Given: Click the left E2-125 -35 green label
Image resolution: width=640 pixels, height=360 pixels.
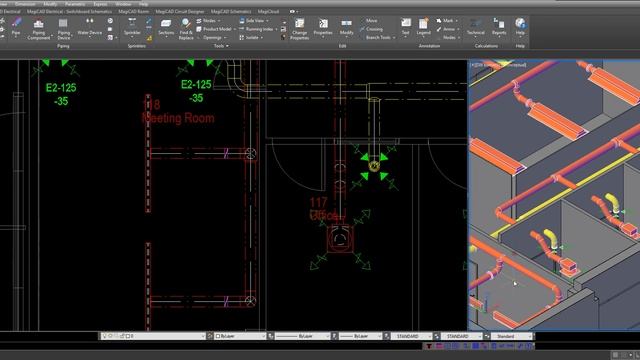Looking at the screenshot, I should pyautogui.click(x=61, y=94).
